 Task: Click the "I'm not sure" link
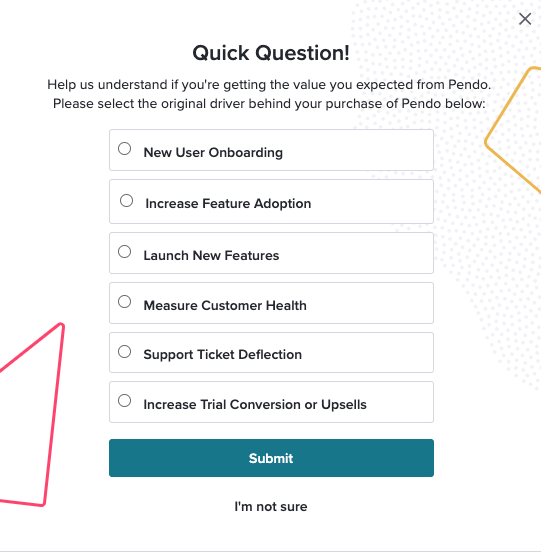pyautogui.click(x=271, y=507)
